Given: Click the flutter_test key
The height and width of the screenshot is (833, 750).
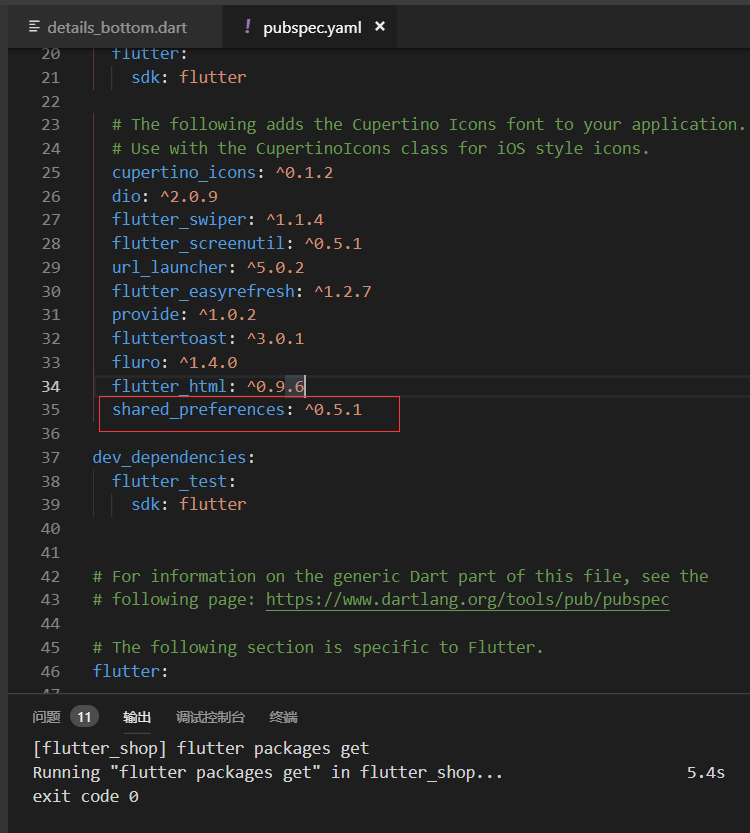Looking at the screenshot, I should coord(169,481).
